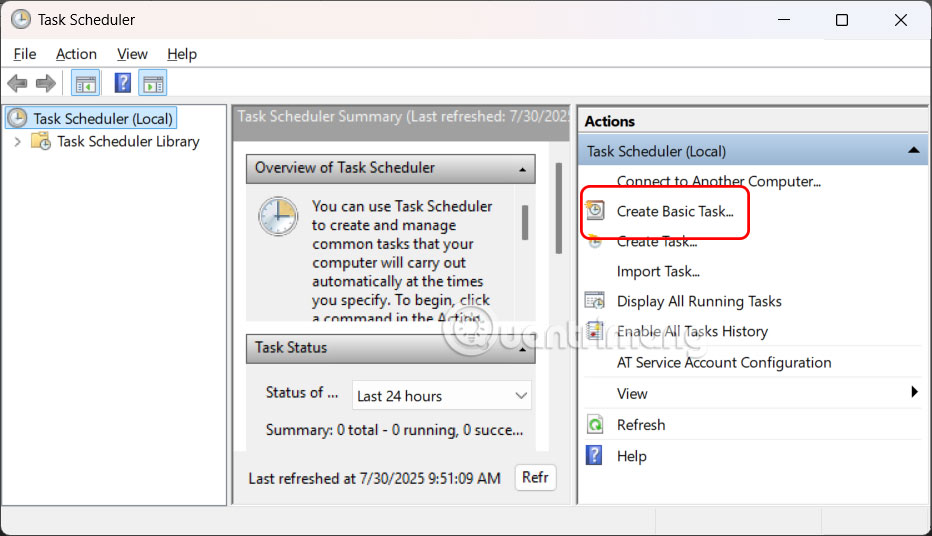Click Connect to Another Computer action

coord(719,181)
